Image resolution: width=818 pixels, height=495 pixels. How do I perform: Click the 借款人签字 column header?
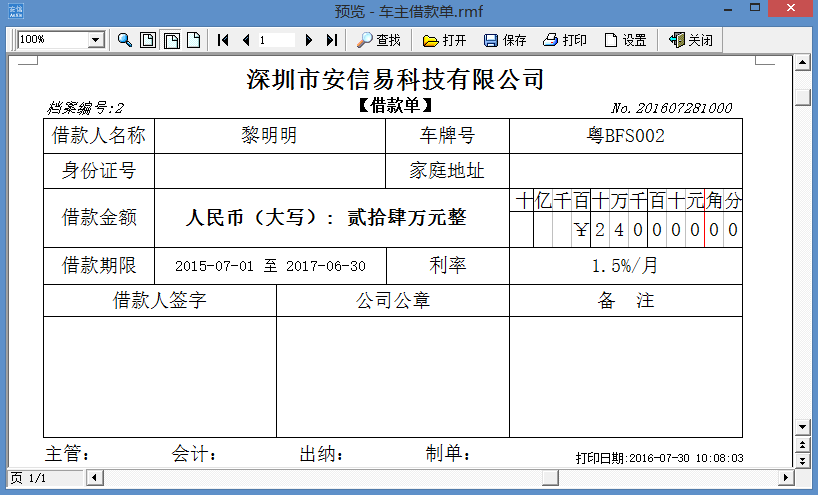(x=160, y=300)
